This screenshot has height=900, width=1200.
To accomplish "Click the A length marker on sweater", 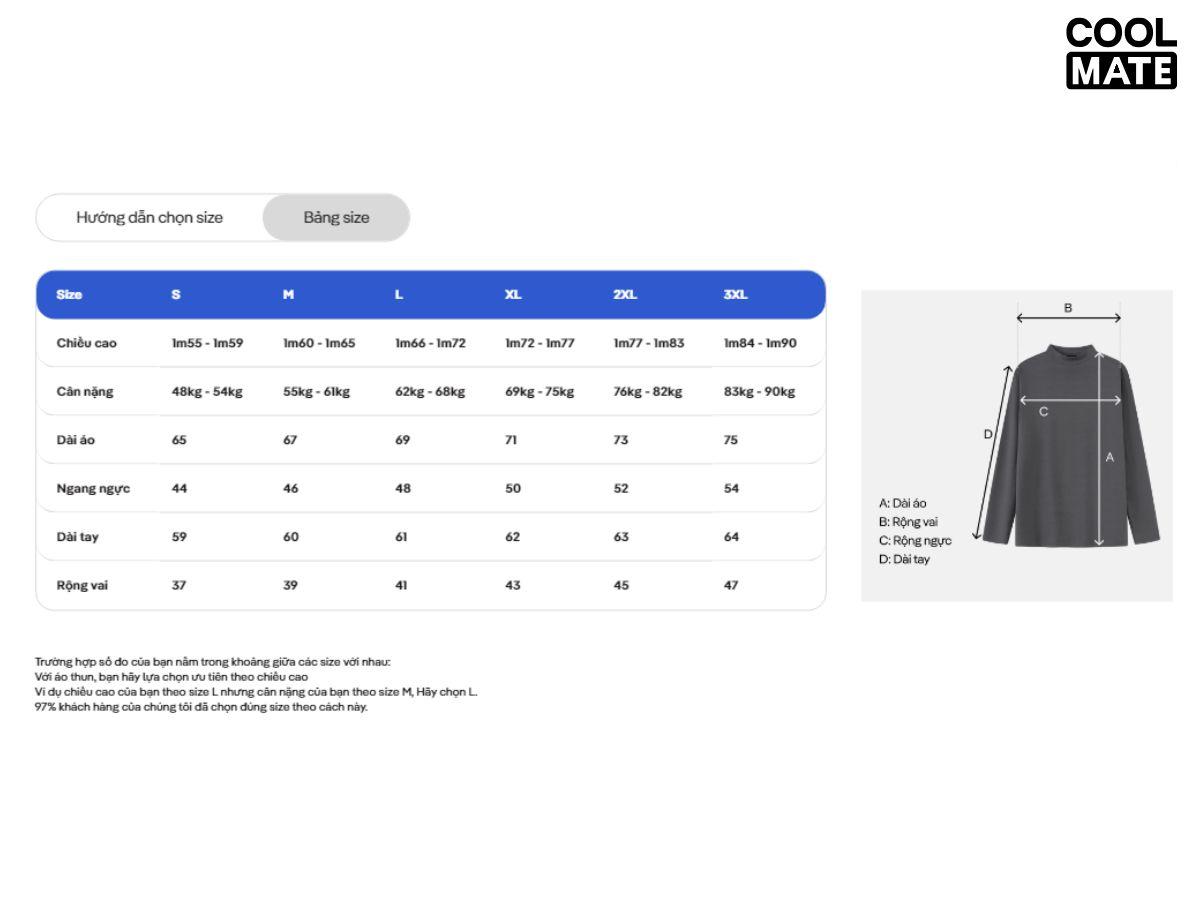I will pos(1109,457).
